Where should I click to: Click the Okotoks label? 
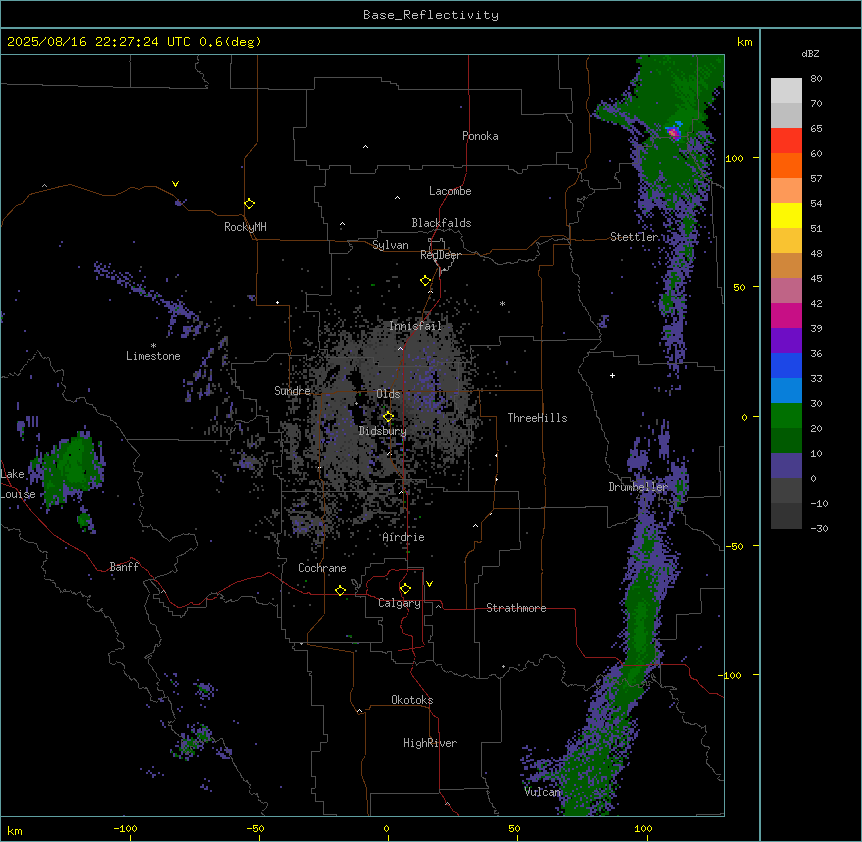pyautogui.click(x=412, y=700)
